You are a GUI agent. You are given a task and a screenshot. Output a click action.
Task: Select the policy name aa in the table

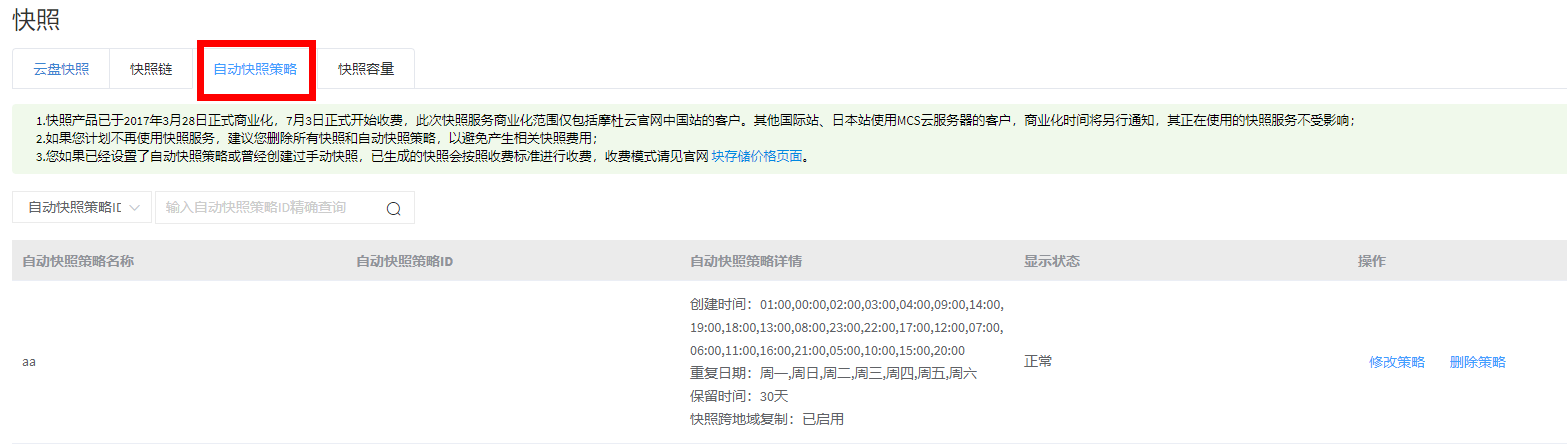[29, 362]
